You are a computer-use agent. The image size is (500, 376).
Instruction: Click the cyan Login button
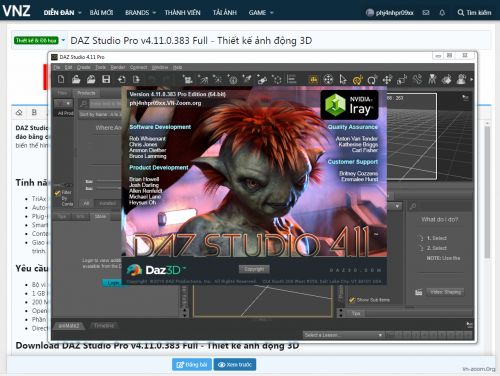tap(113, 283)
